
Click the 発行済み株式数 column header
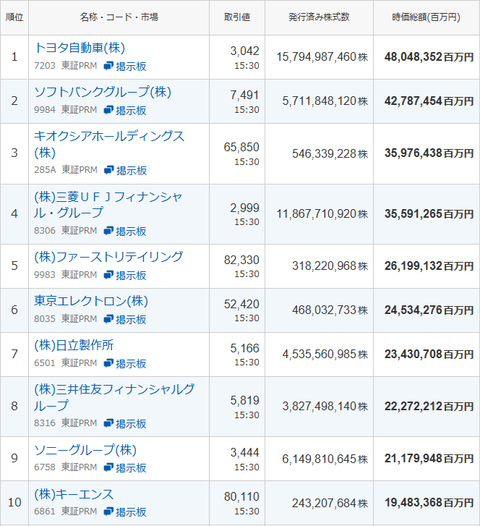tap(319, 17)
